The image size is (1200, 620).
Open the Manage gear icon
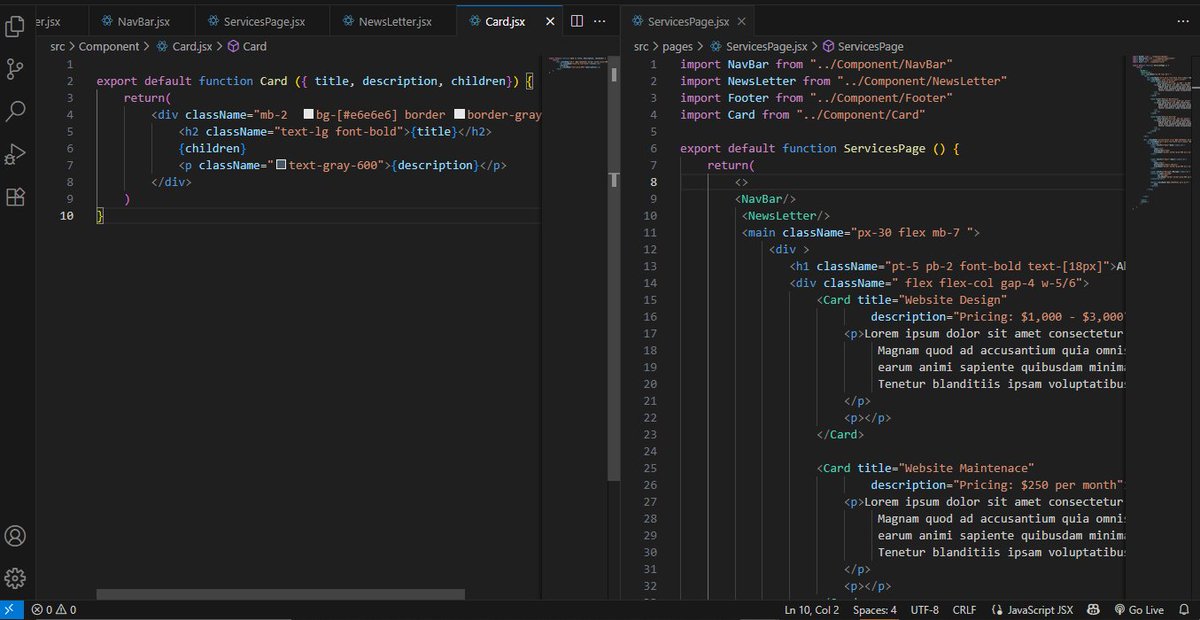15,578
